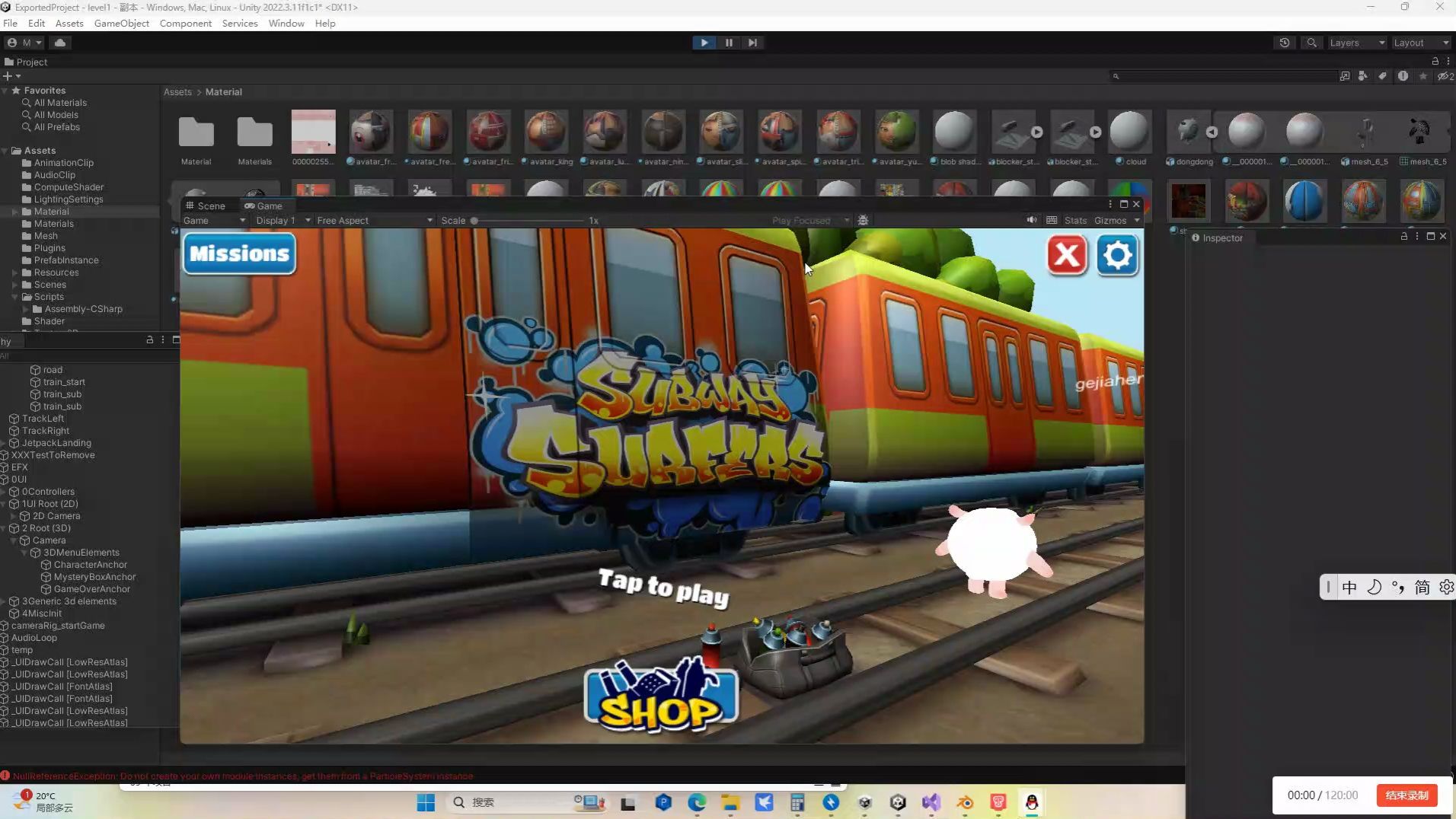
Task: Toggle hidden packages visibility icon
Action: click(1444, 76)
